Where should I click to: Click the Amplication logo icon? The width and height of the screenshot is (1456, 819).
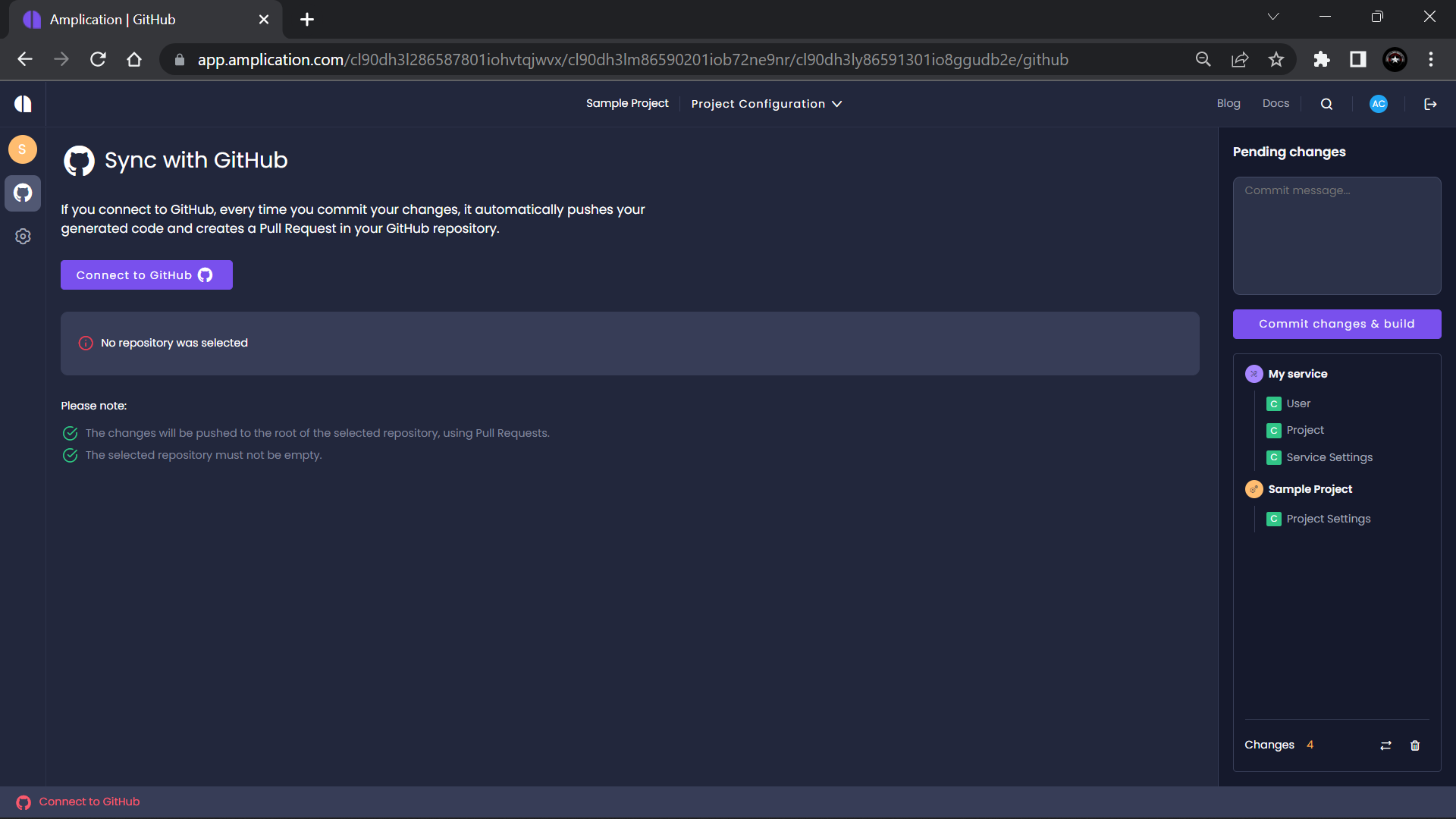point(23,104)
